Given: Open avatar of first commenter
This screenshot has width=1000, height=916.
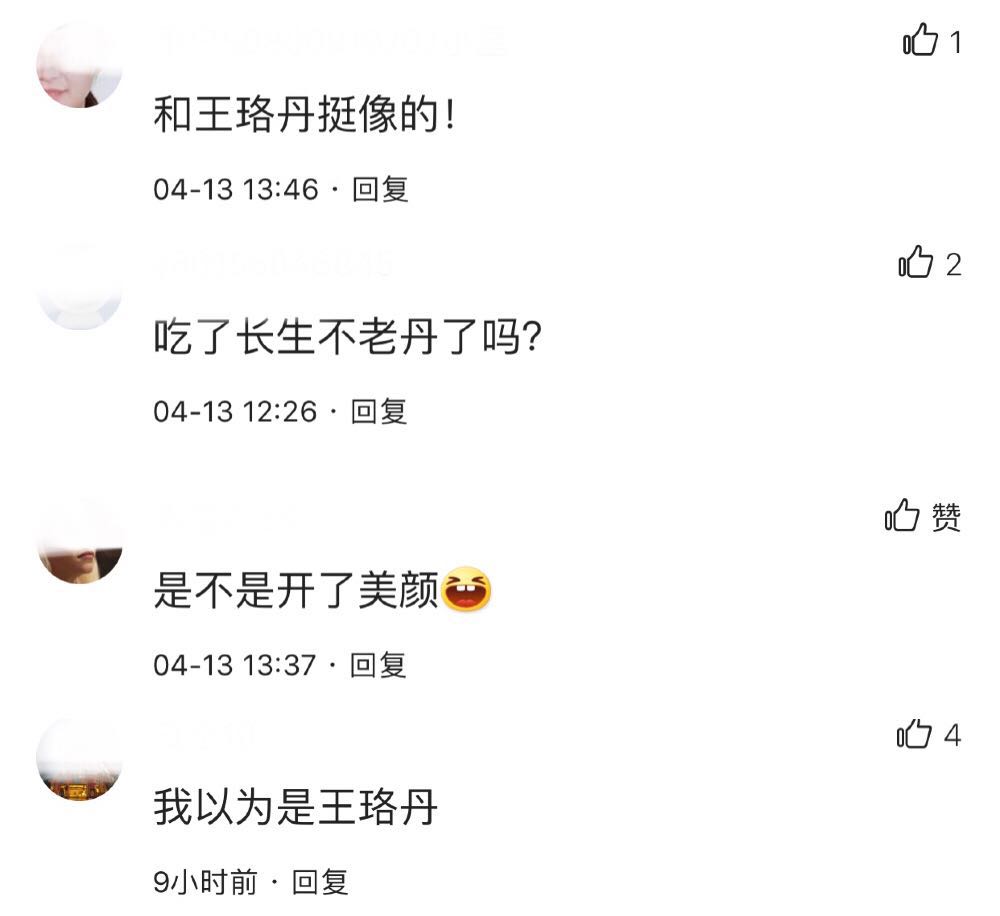Looking at the screenshot, I should click(79, 65).
